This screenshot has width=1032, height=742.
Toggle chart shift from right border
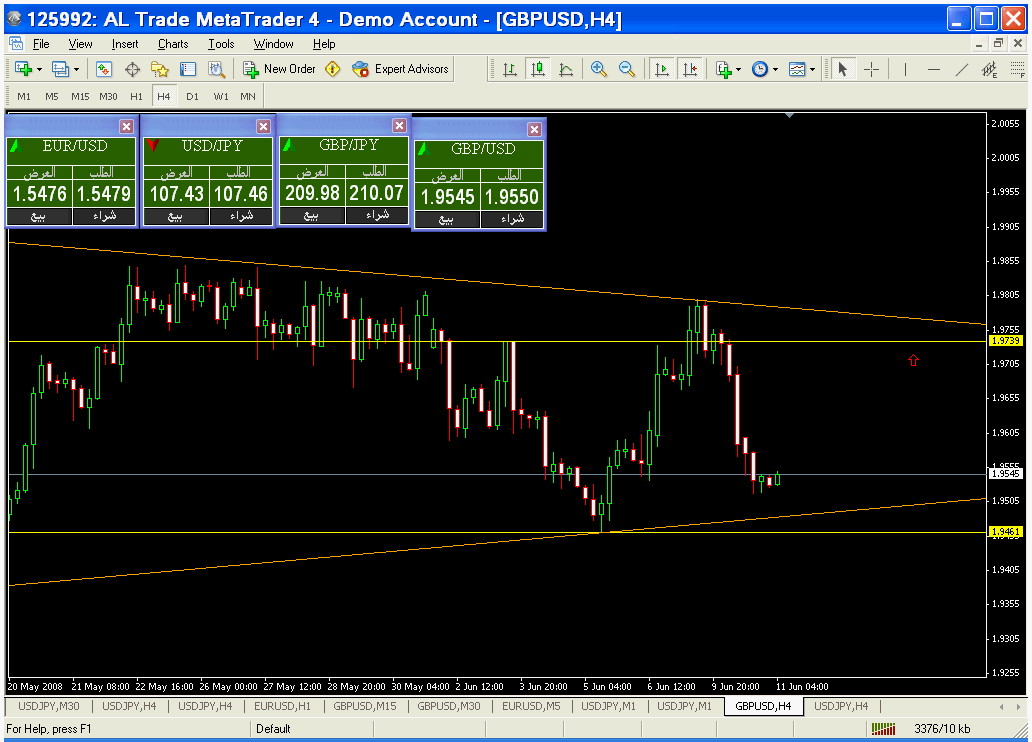tap(690, 69)
